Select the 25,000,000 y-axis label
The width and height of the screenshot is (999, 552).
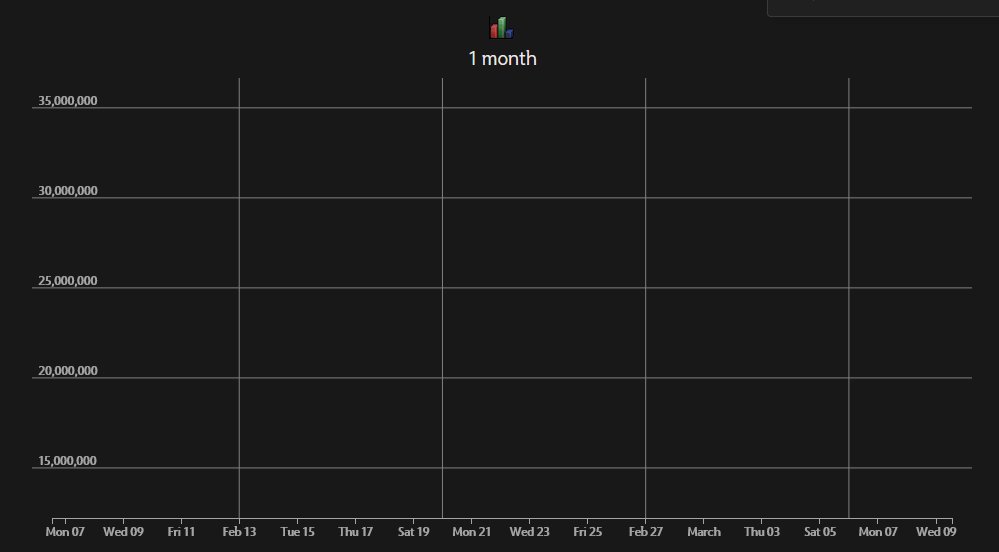[68, 280]
